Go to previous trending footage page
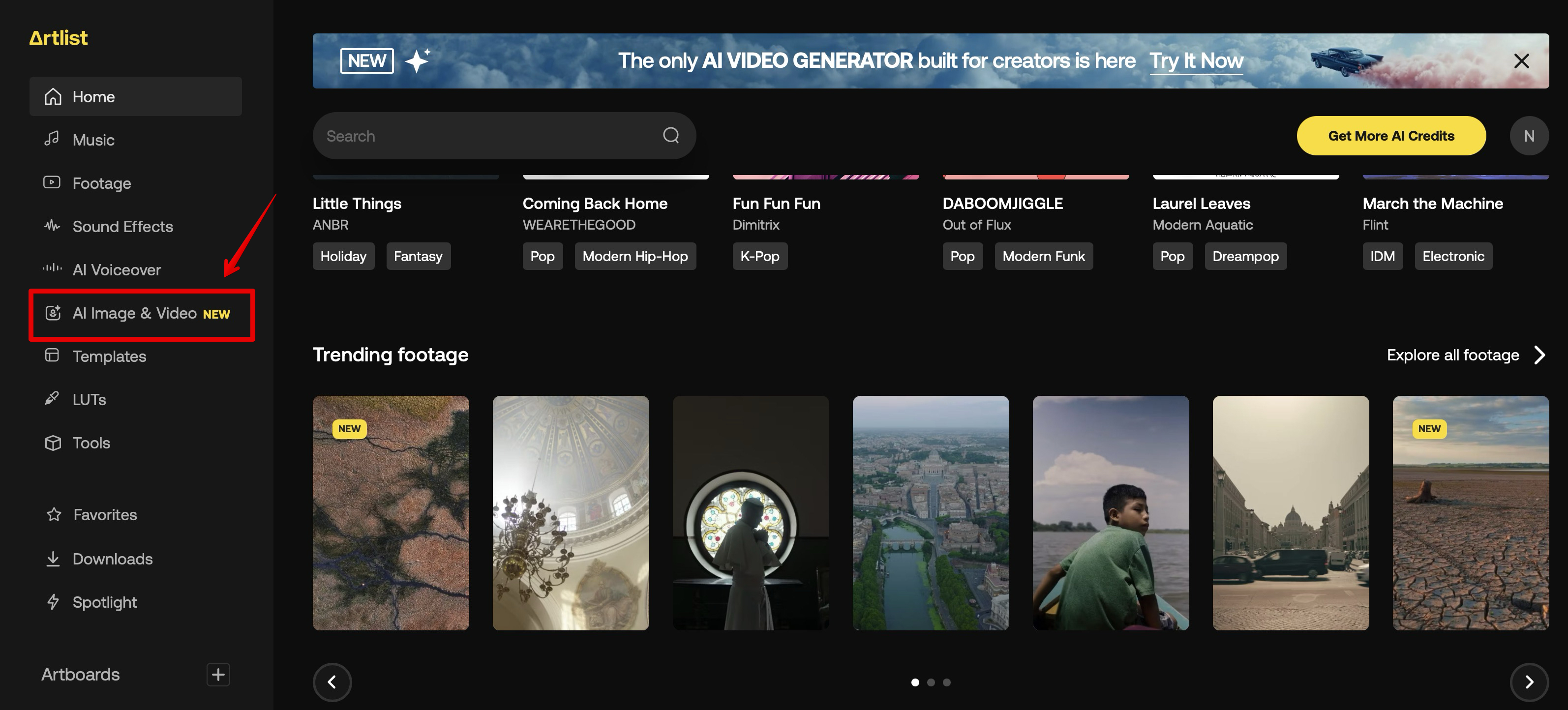Viewport: 1568px width, 710px height. point(332,681)
